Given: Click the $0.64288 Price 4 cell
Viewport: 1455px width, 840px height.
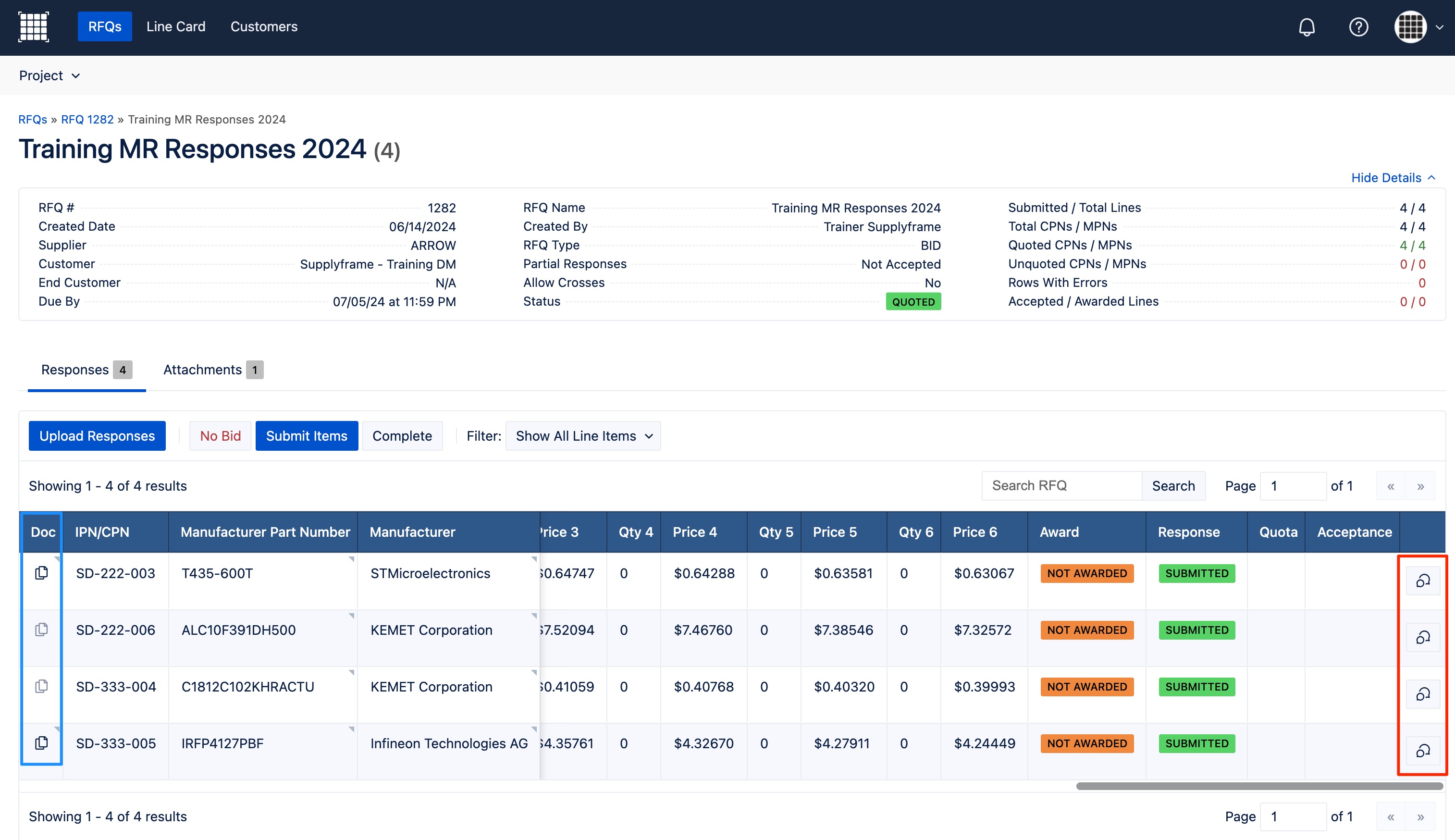Looking at the screenshot, I should coord(703,581).
